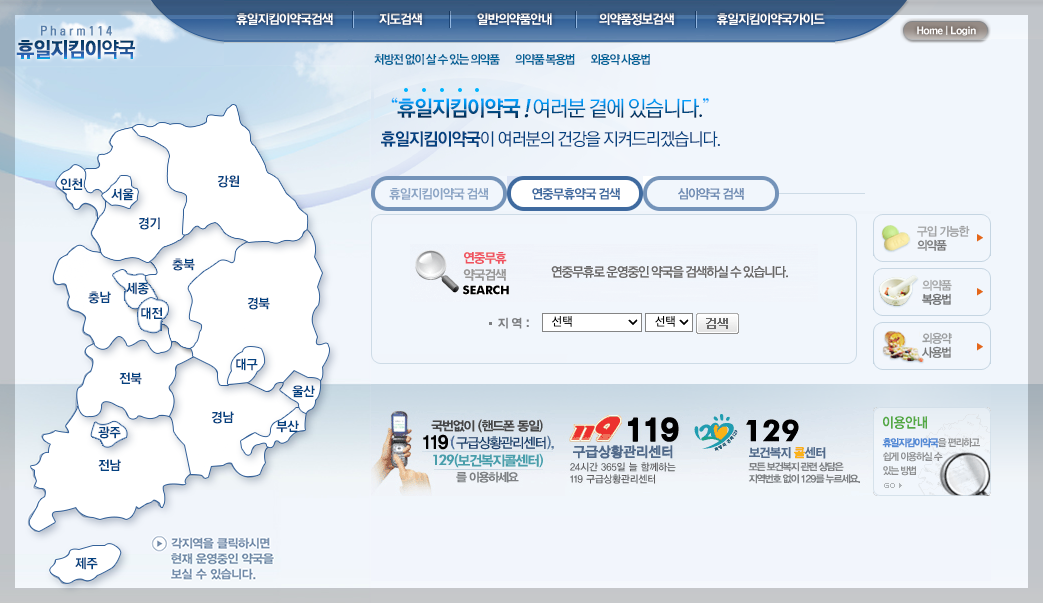Viewport: 1043px width, 603px height.
Task: Switch to 휴일지킴이약국 검색 tab
Action: point(439,193)
